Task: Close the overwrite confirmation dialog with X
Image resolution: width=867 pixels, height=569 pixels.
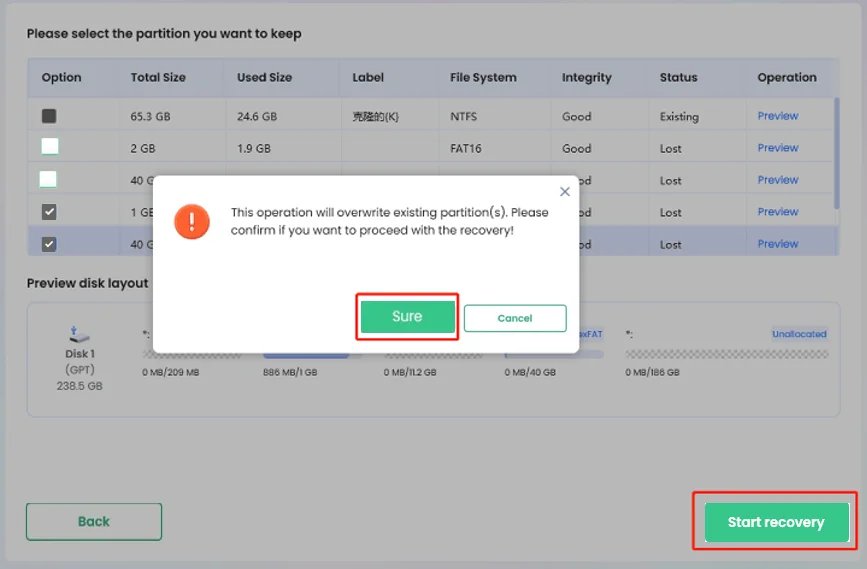Action: (565, 192)
